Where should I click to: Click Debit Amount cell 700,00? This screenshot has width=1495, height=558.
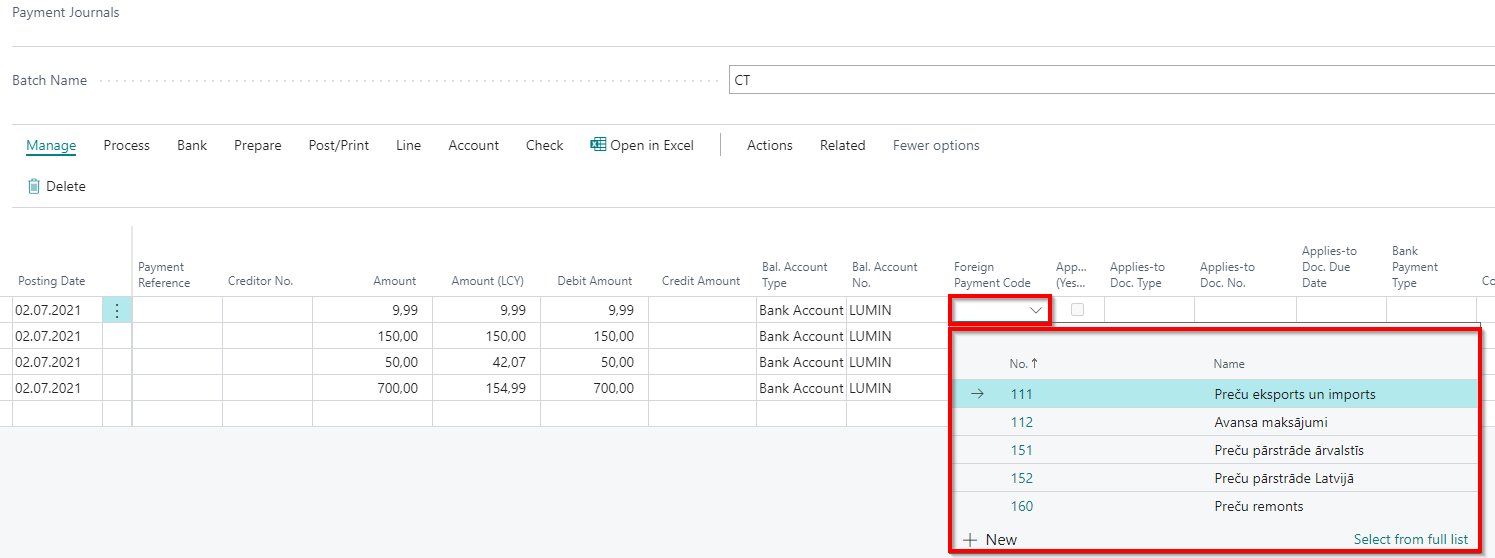594,388
